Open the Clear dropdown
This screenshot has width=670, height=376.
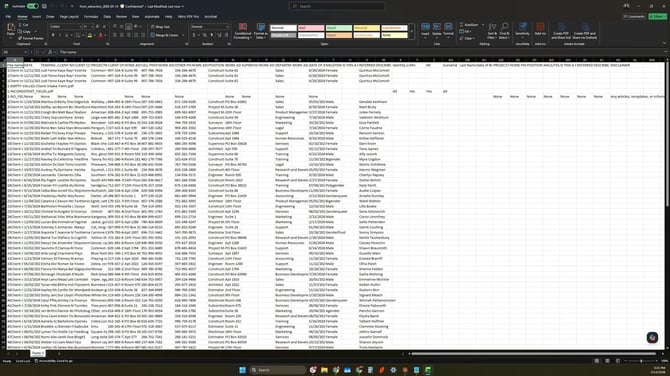pos(467,38)
